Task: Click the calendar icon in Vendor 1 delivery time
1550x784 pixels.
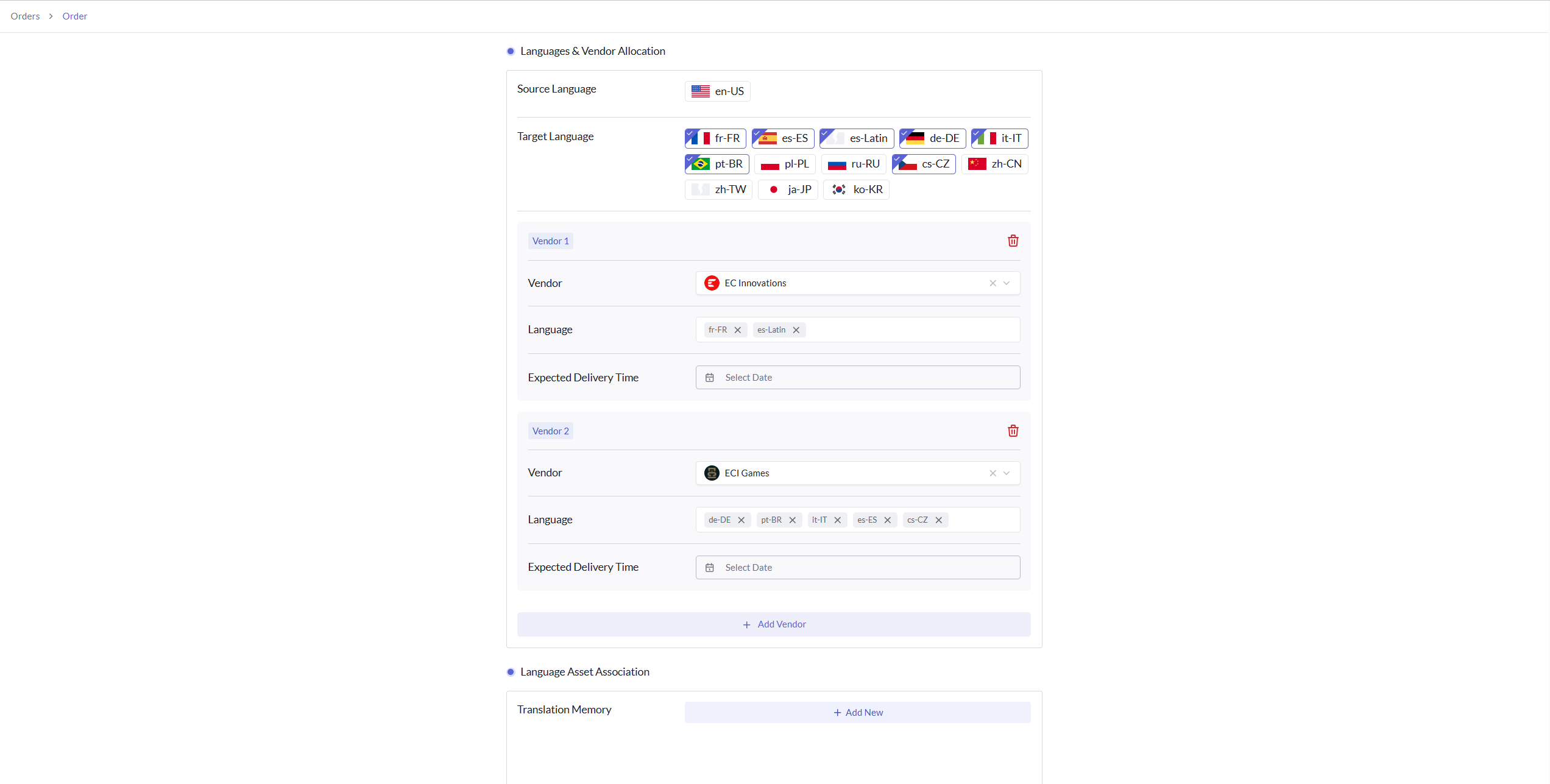Action: pos(709,377)
